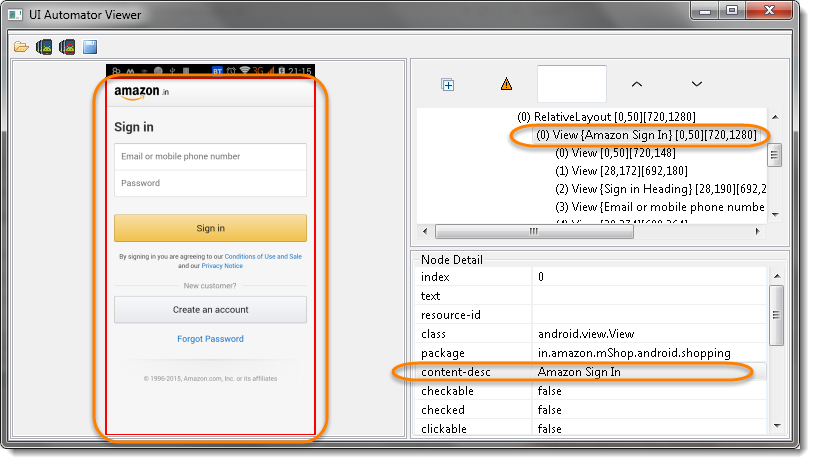Click the UI Automator Viewer title bar icon

click(x=15, y=15)
